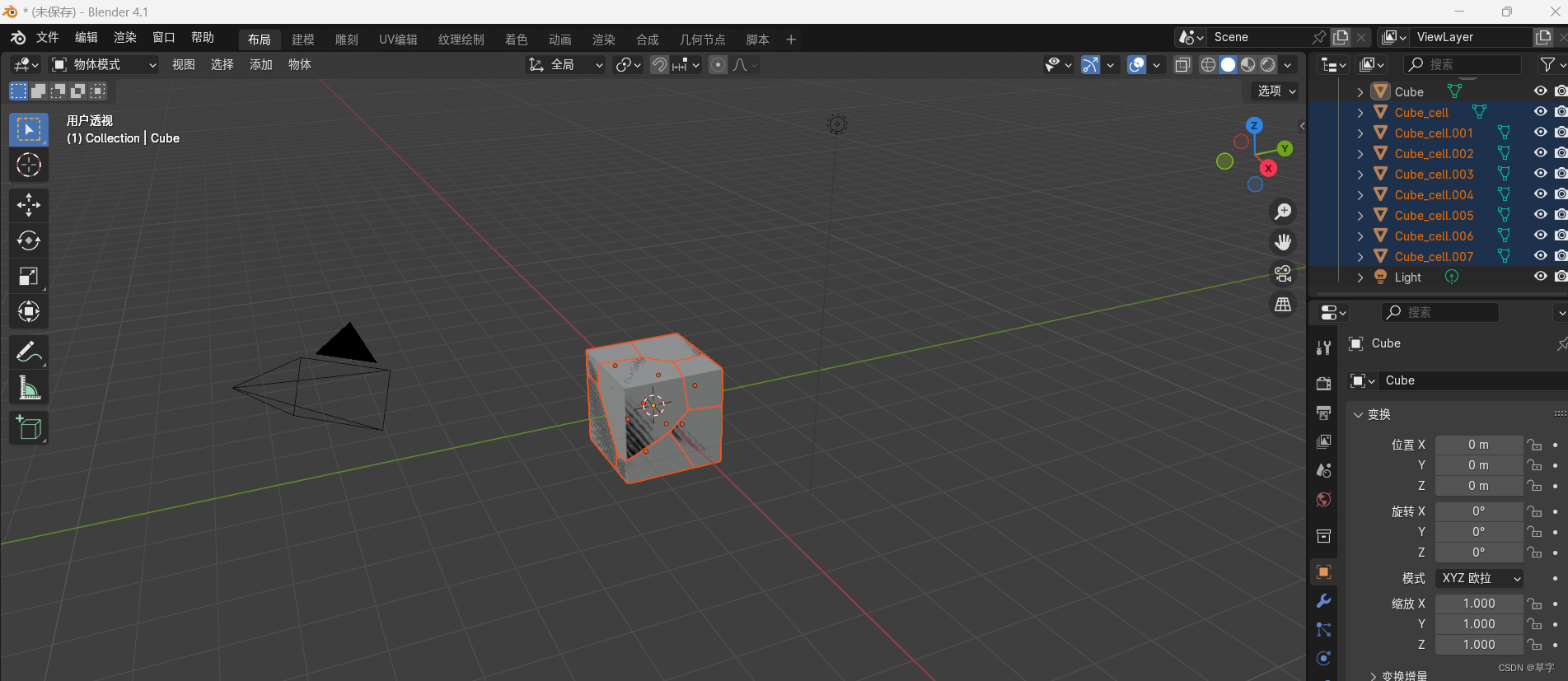
Task: Add a new workspace with plus button
Action: pos(791,40)
